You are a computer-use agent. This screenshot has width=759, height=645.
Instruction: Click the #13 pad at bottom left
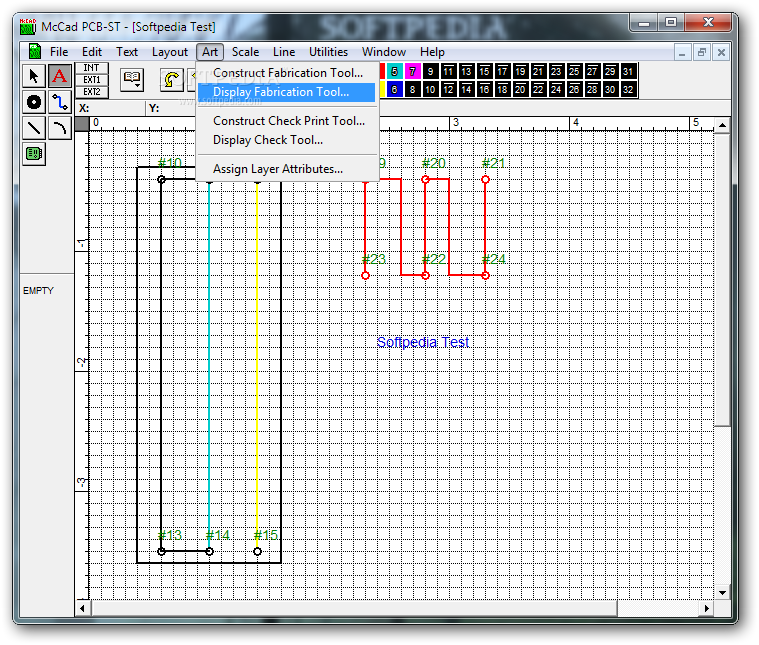(162, 552)
